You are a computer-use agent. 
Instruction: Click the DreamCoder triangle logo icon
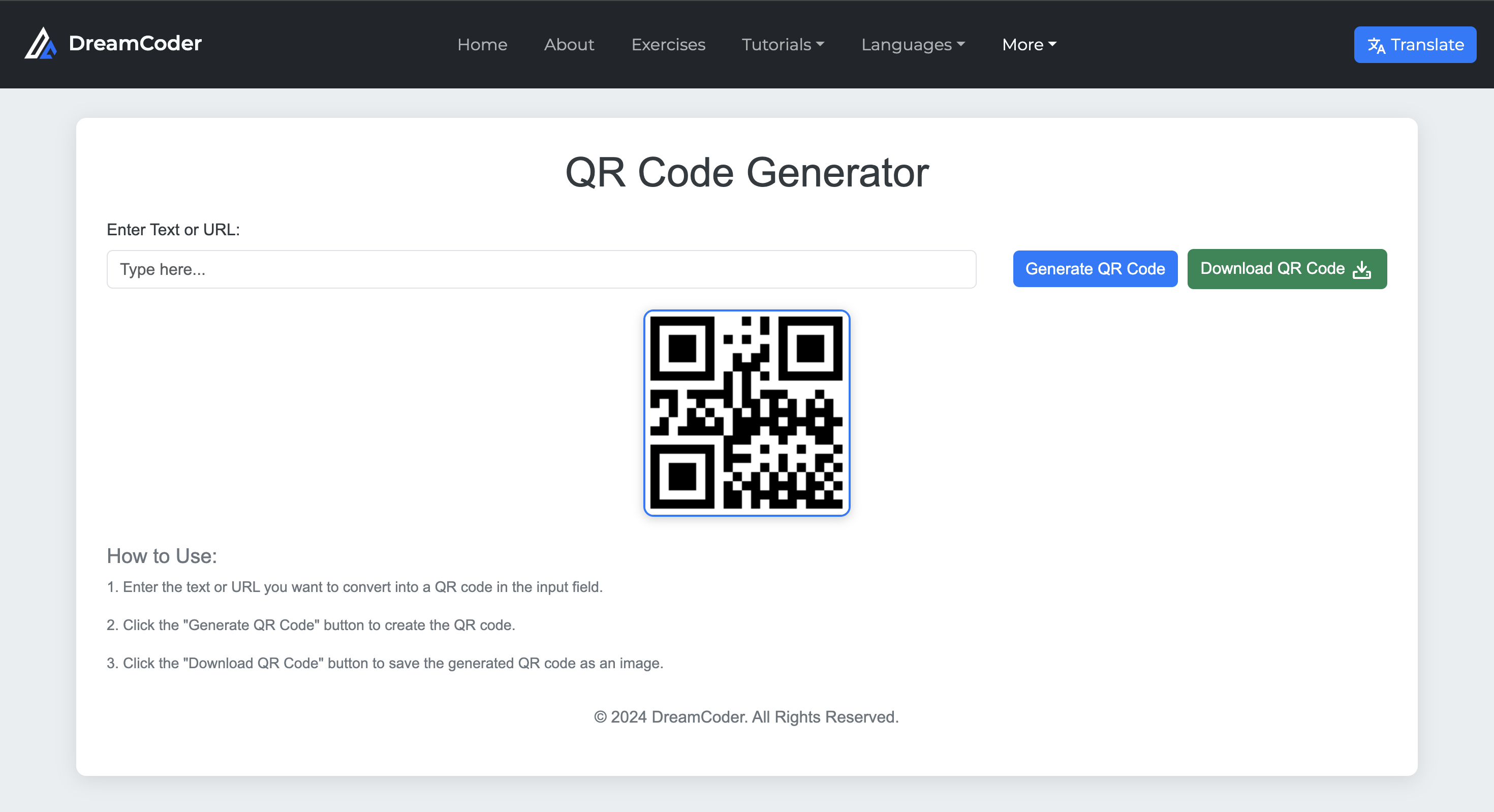(x=41, y=44)
